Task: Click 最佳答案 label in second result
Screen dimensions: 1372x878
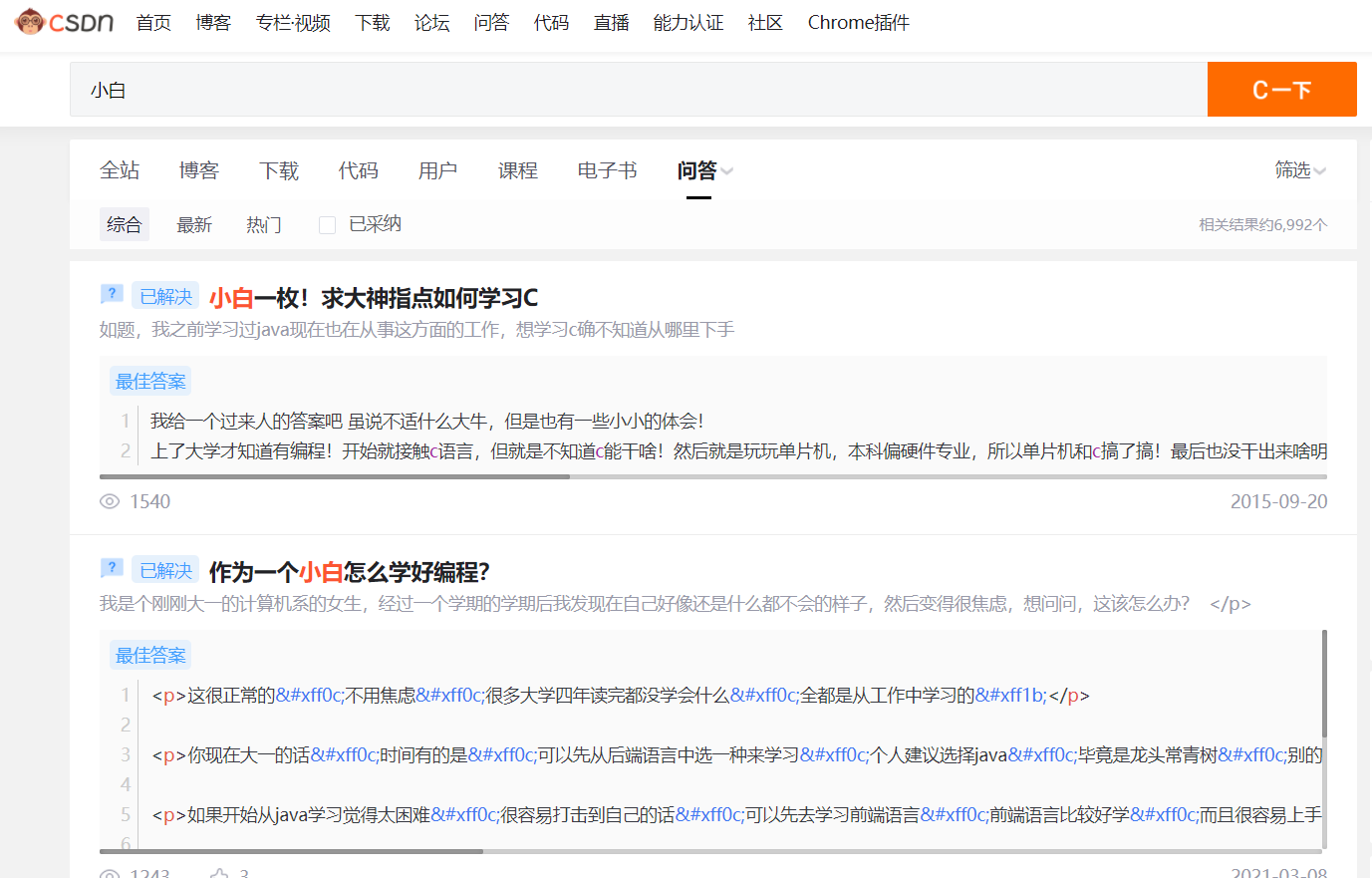Action: [x=150, y=655]
